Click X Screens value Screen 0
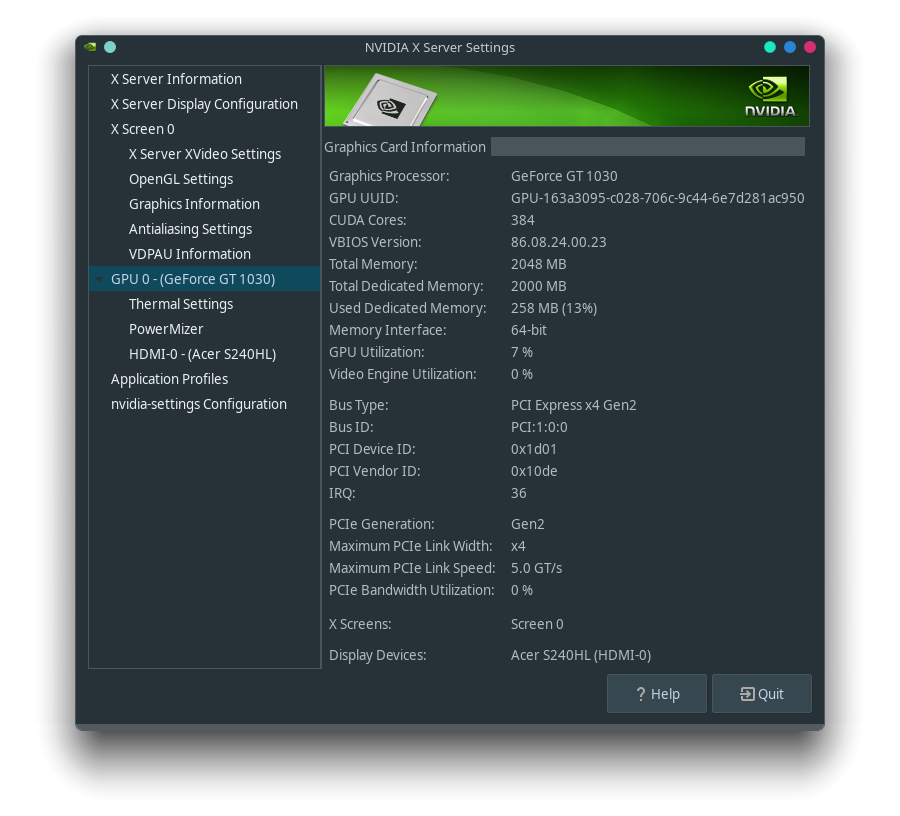 coord(537,624)
